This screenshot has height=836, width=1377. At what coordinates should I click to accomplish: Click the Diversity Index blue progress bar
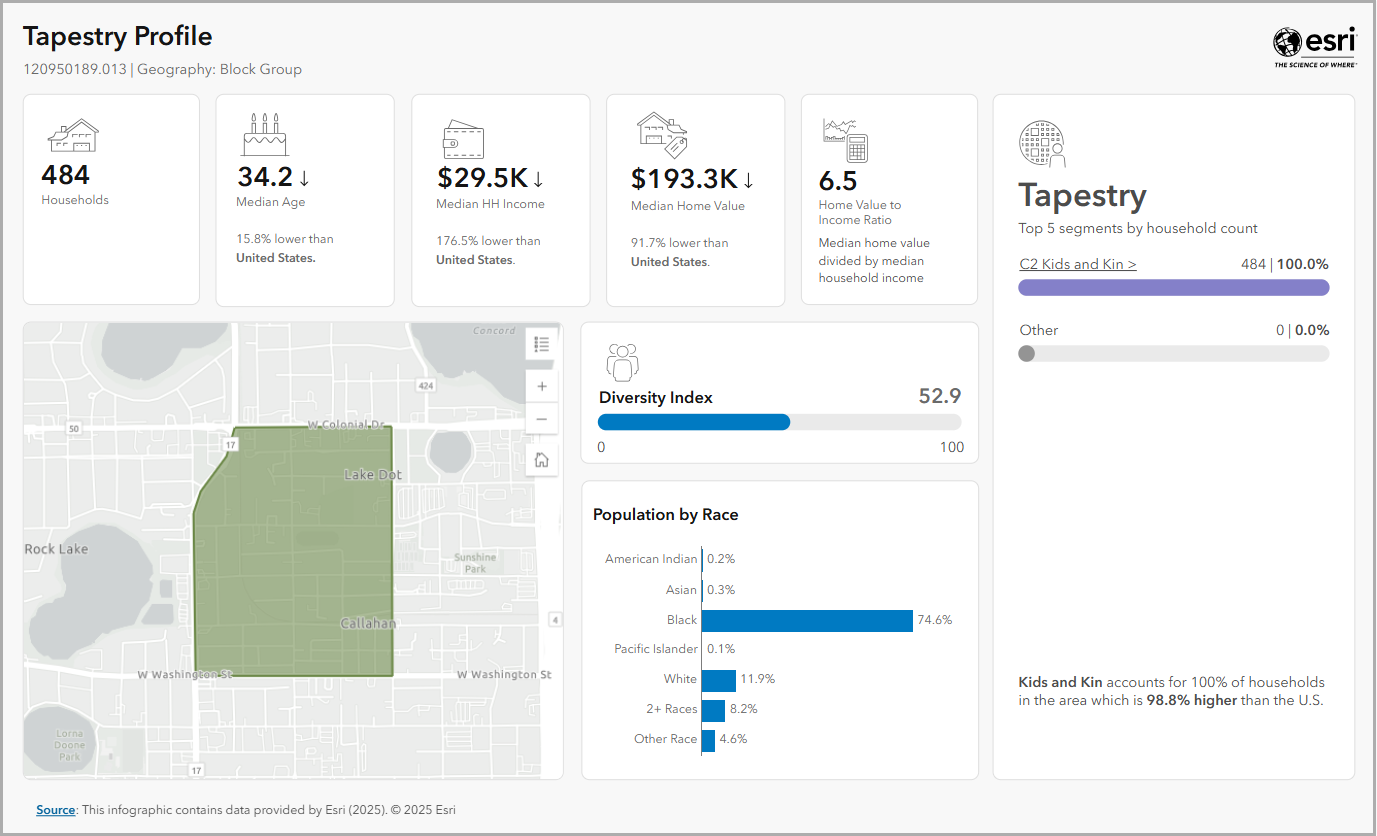[694, 422]
